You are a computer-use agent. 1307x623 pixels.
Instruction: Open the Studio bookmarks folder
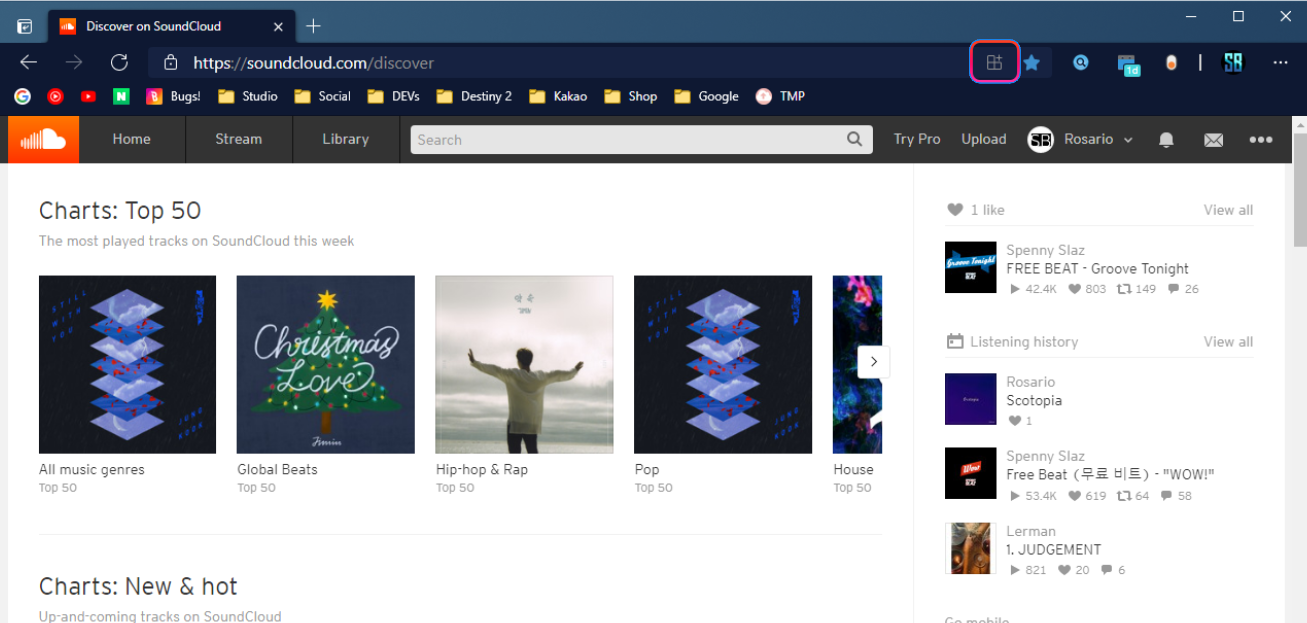(248, 96)
